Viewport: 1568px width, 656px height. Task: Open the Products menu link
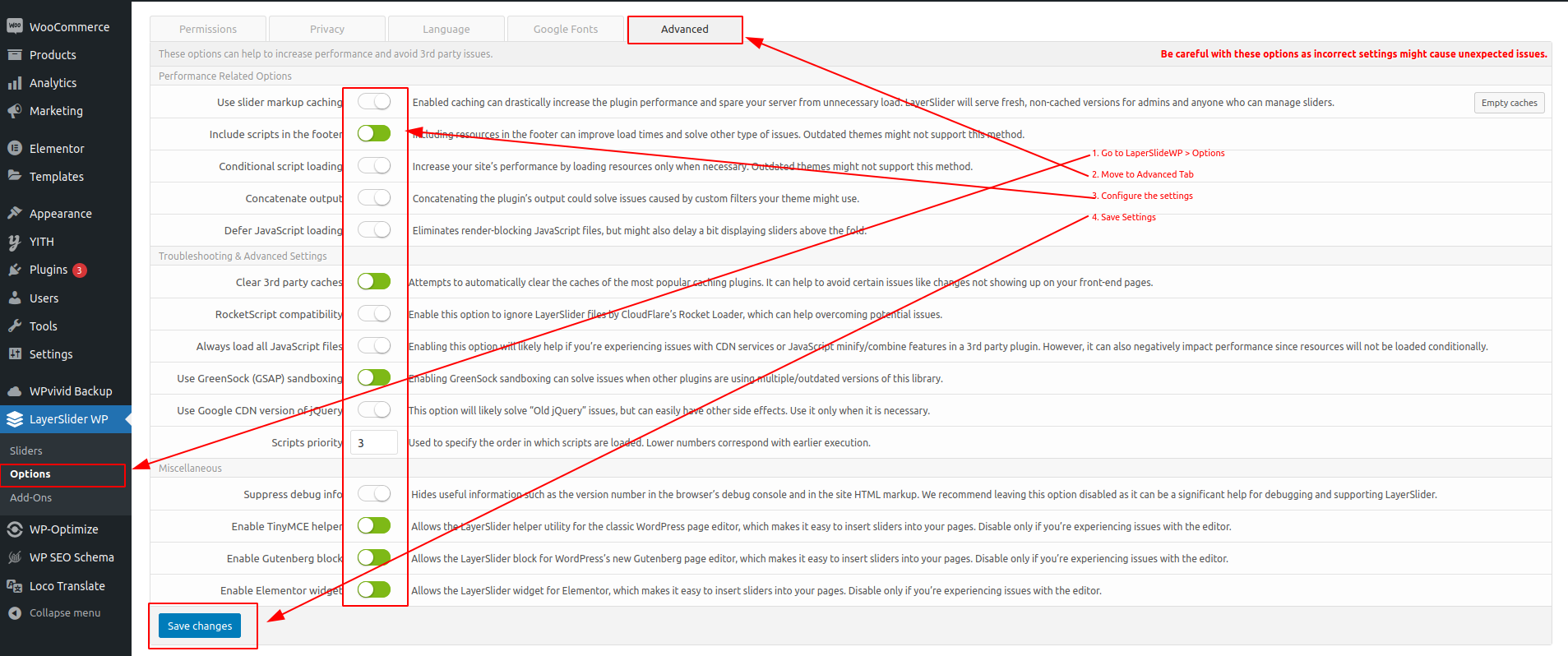pos(53,55)
